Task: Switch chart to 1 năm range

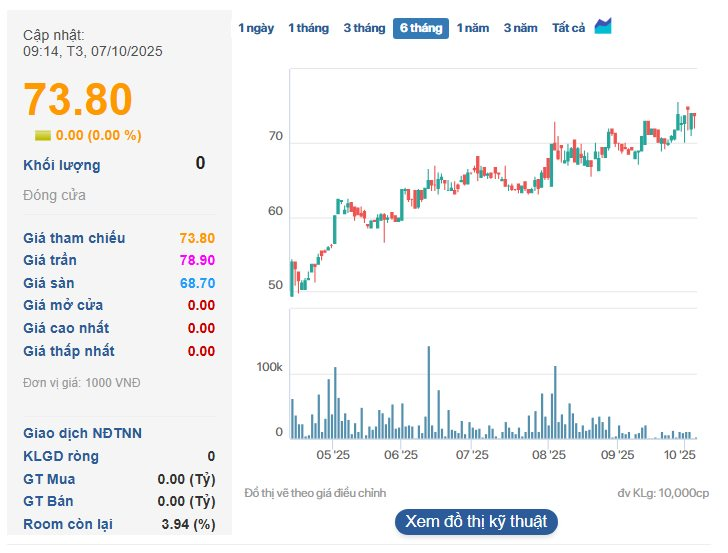Action: [x=473, y=28]
